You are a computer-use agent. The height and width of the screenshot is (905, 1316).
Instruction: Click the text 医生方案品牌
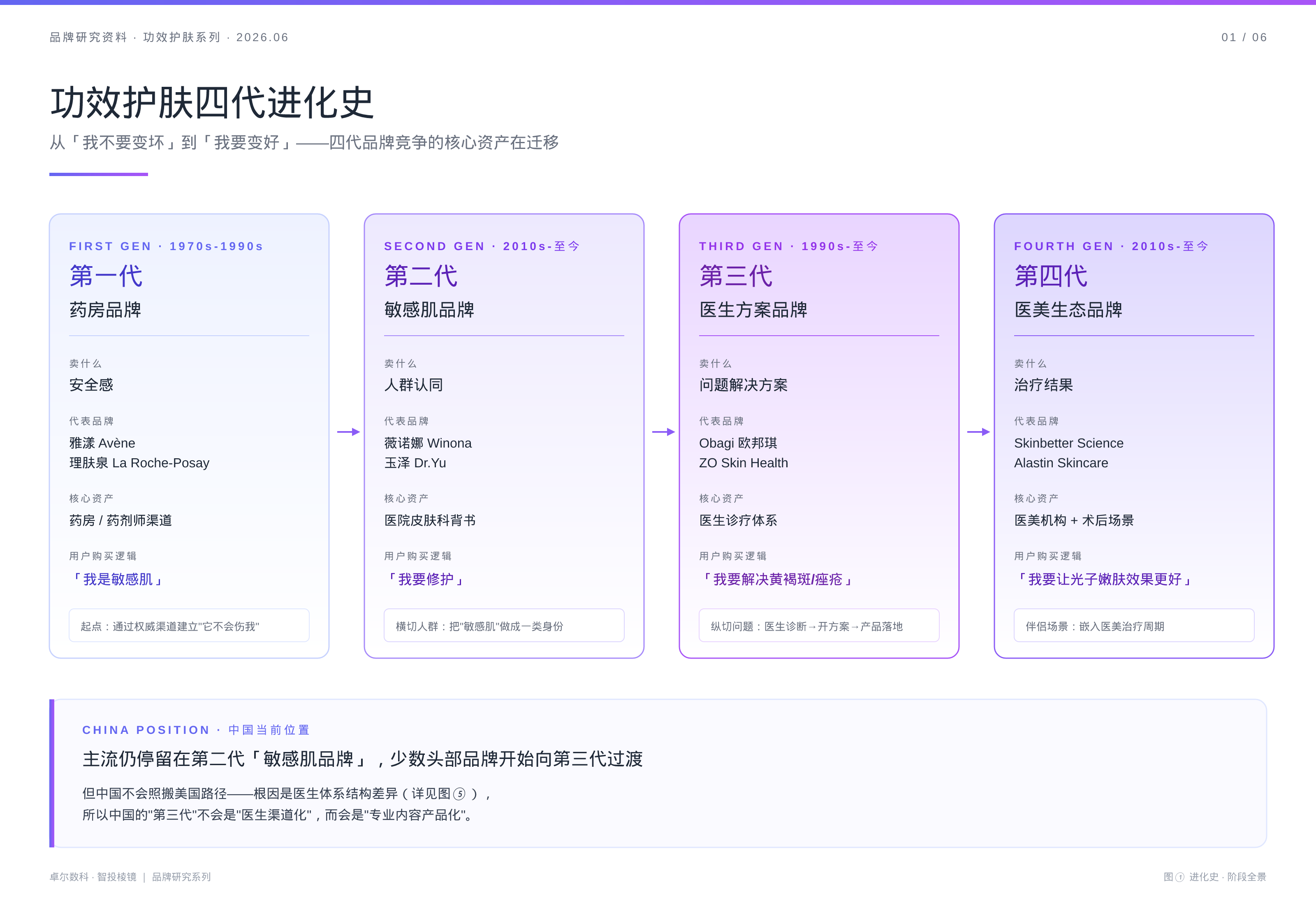(754, 310)
